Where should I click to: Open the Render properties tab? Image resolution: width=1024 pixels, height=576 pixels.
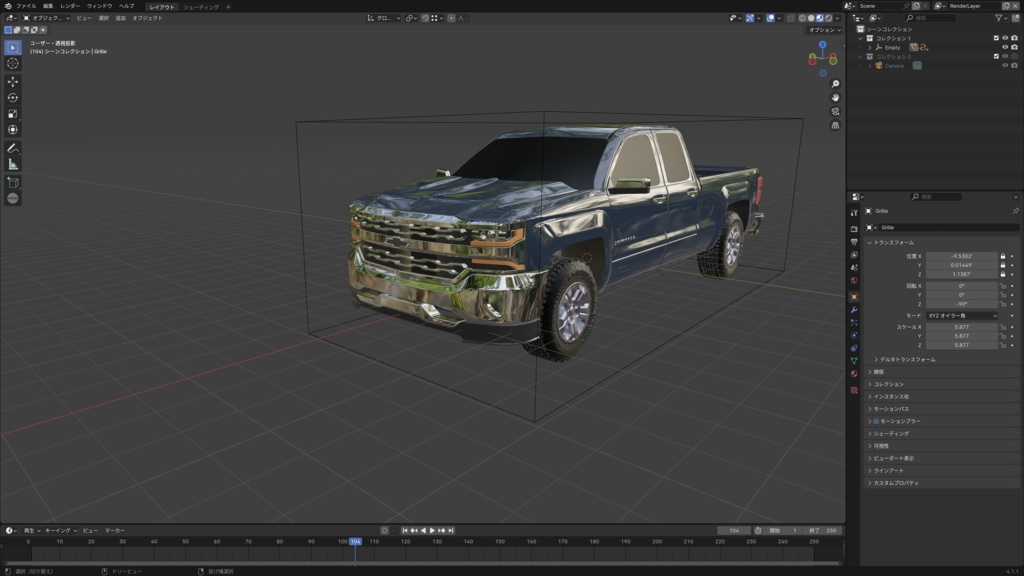tap(854, 229)
